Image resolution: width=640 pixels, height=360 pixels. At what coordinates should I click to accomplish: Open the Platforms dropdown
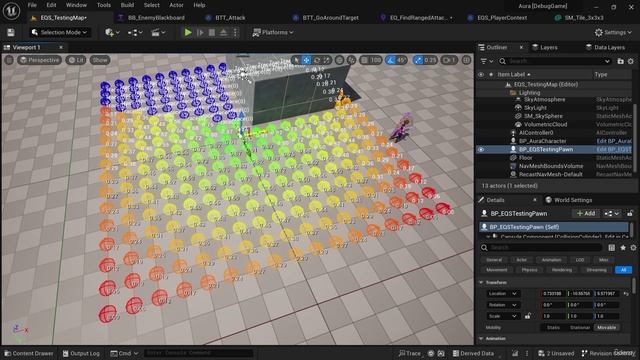273,32
